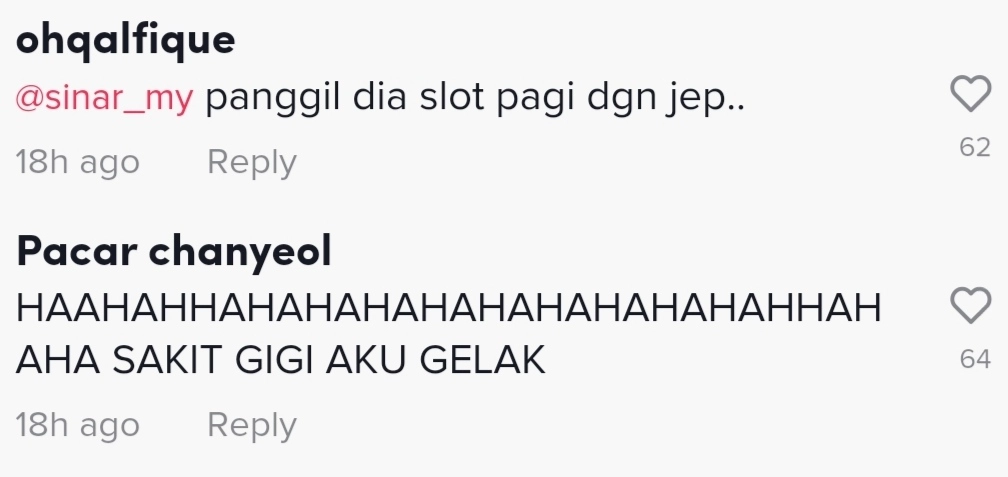Click the 62 likes count
1008x477 pixels.
click(x=975, y=148)
